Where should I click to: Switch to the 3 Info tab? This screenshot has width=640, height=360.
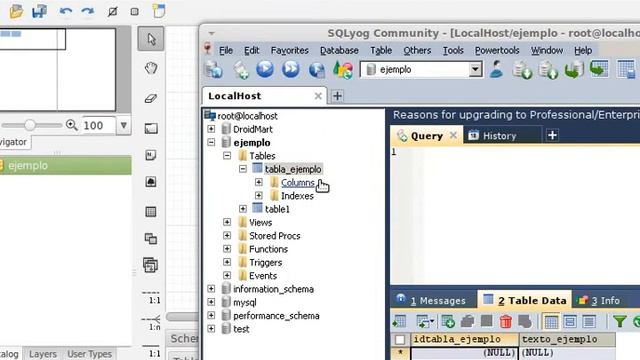click(x=599, y=300)
